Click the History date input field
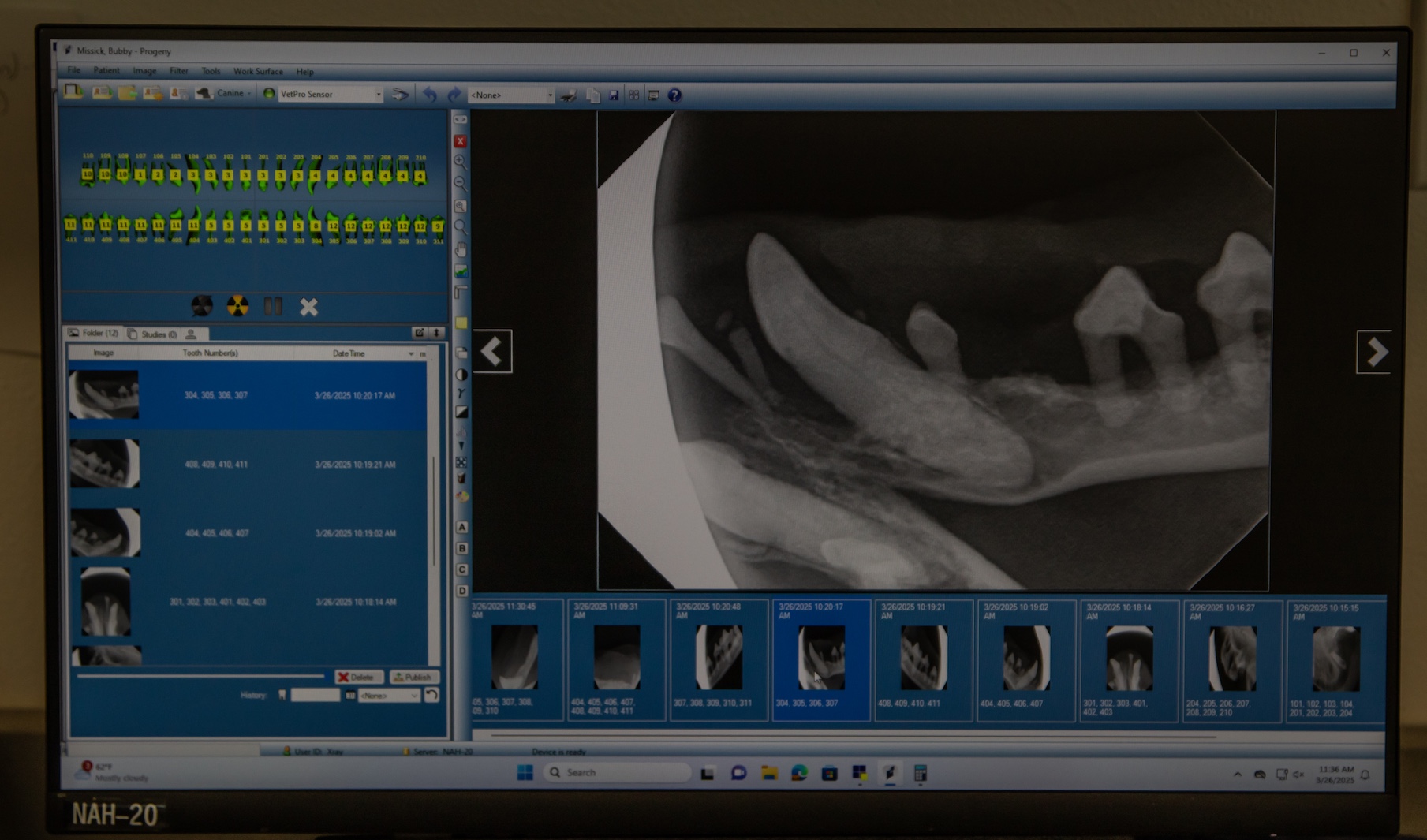Viewport: 1427px width, 840px height. [x=315, y=695]
